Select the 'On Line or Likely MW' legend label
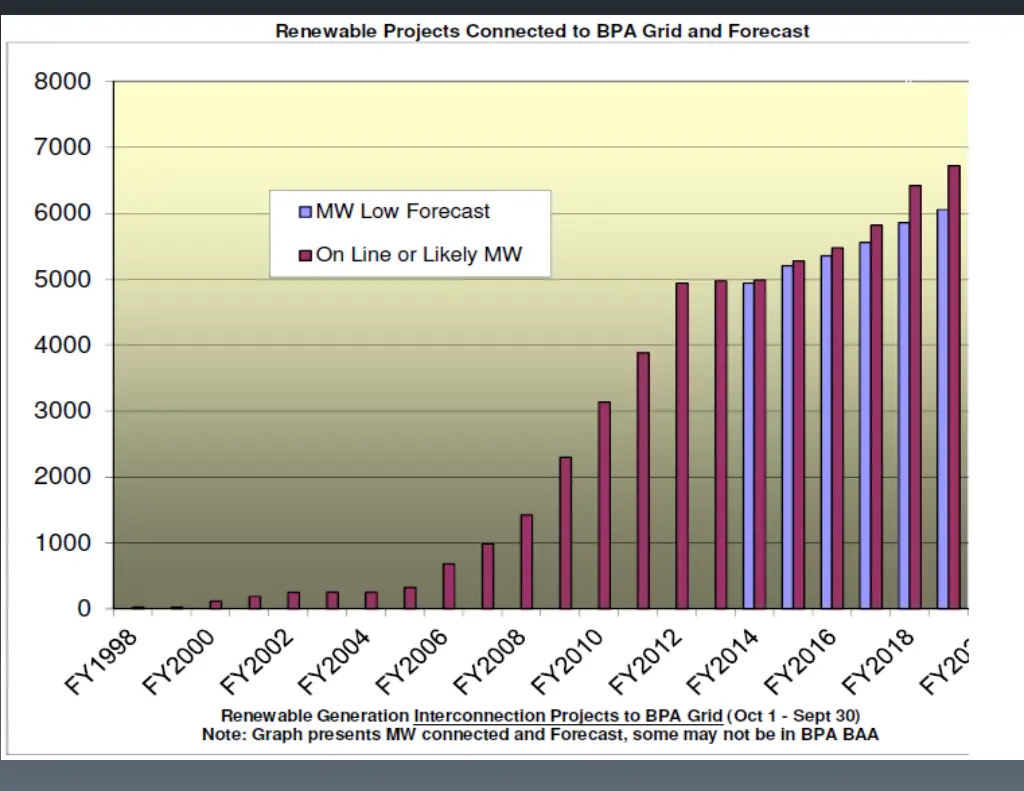Image resolution: width=1024 pixels, height=791 pixels. click(x=419, y=254)
